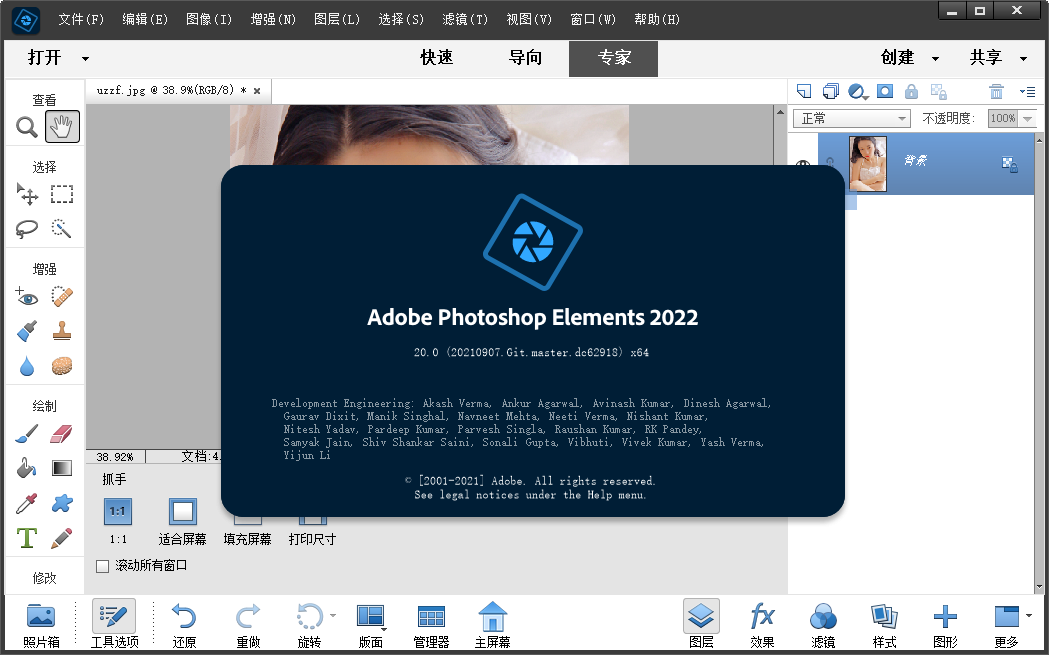
Task: Select the horizontal Type tool
Action: coord(25,538)
